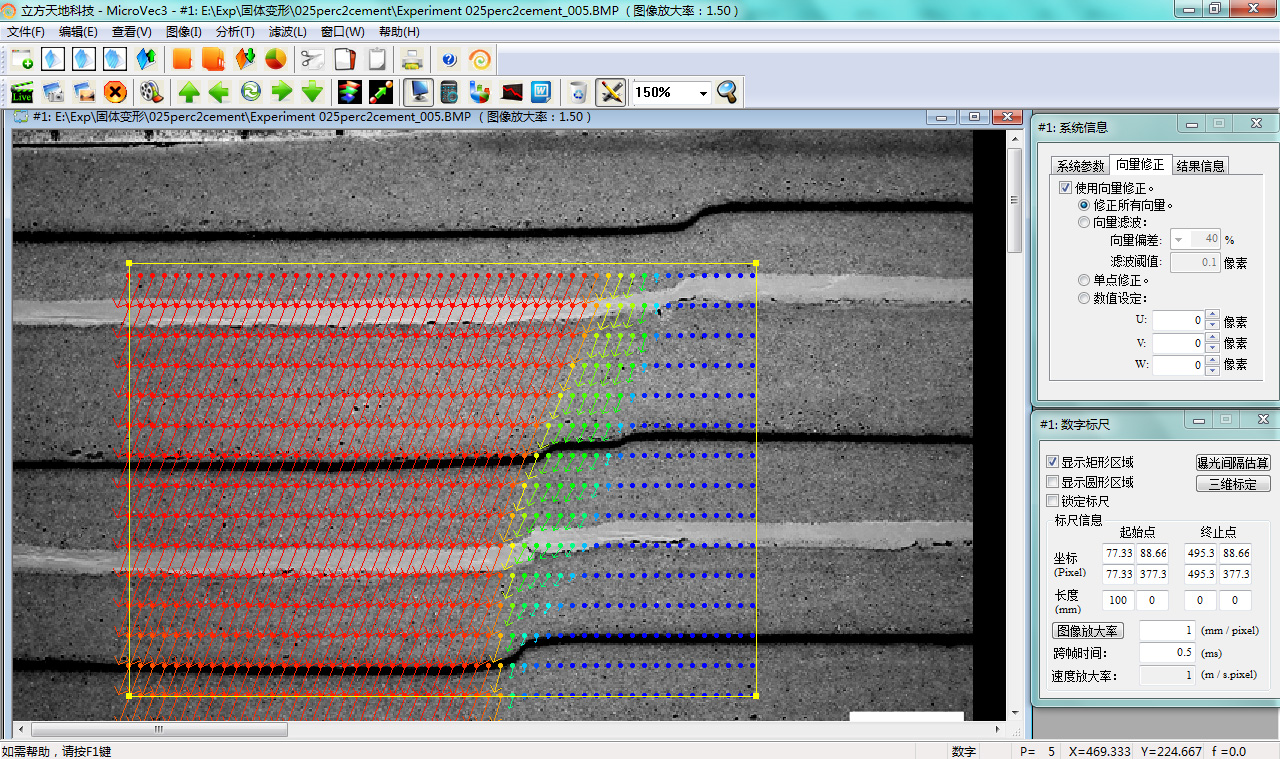1280x759 pixels.
Task: Increase V value with up stepper
Action: [x=1212, y=338]
